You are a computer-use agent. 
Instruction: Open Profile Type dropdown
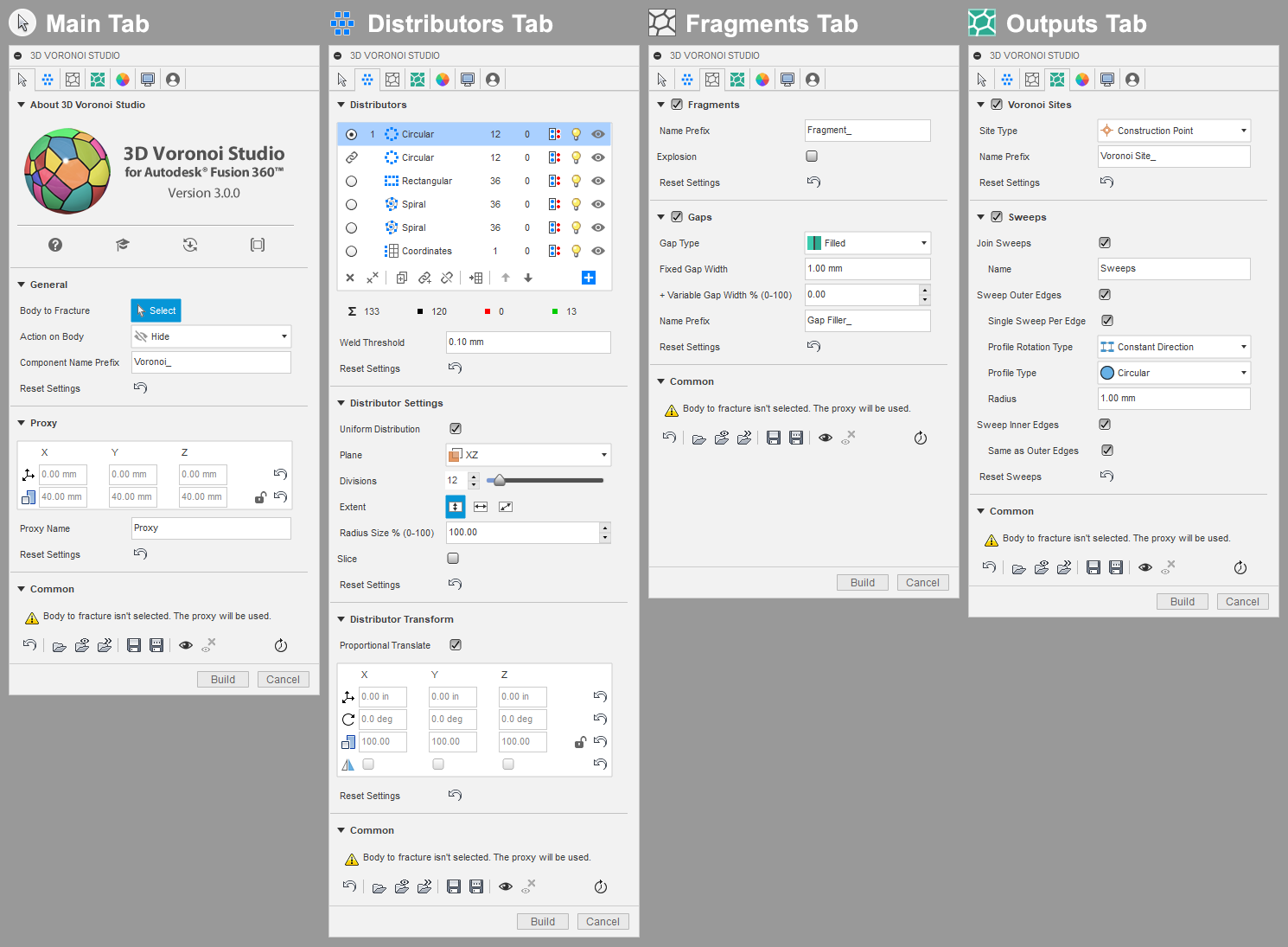[x=1174, y=373]
